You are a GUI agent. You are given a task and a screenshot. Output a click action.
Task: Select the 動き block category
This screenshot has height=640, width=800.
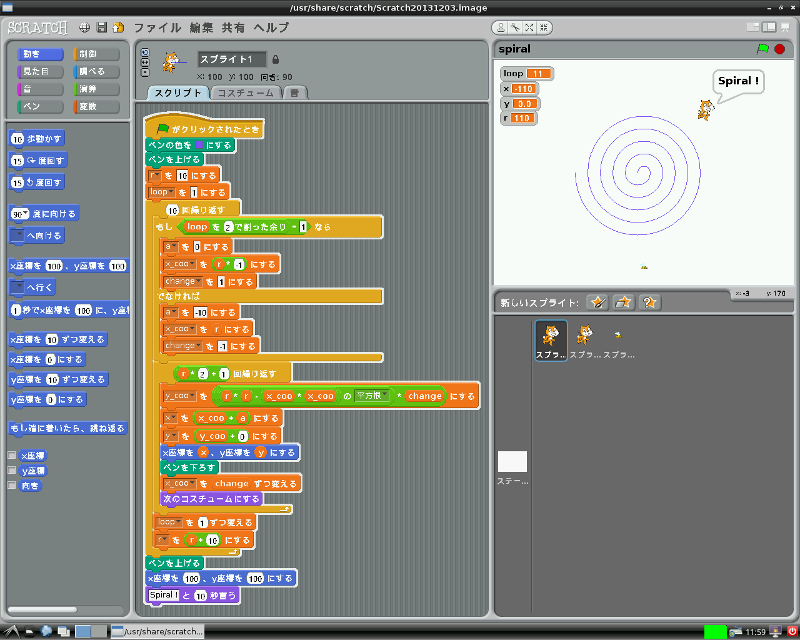tap(40, 54)
